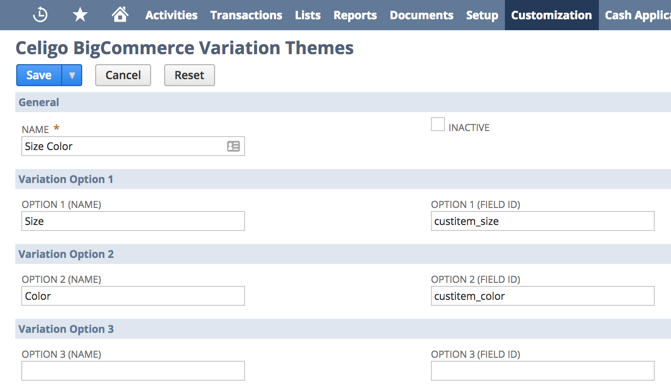
Task: Click the Variation Option 1 section header
Action: click(343, 179)
